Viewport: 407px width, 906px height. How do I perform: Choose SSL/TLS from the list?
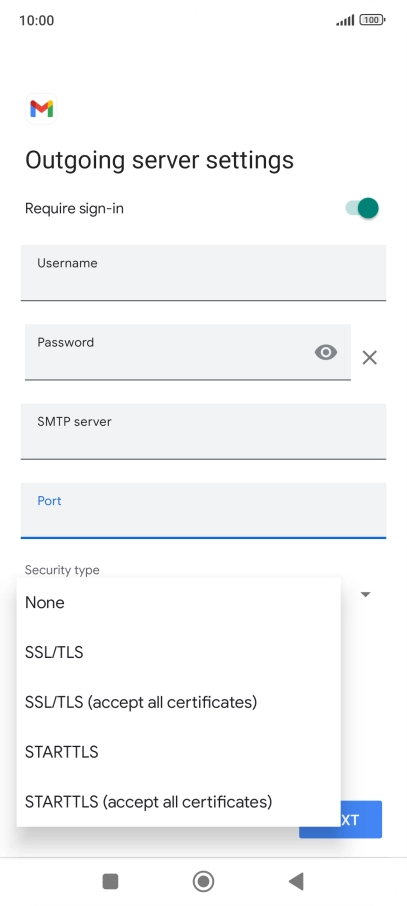[x=179, y=652]
